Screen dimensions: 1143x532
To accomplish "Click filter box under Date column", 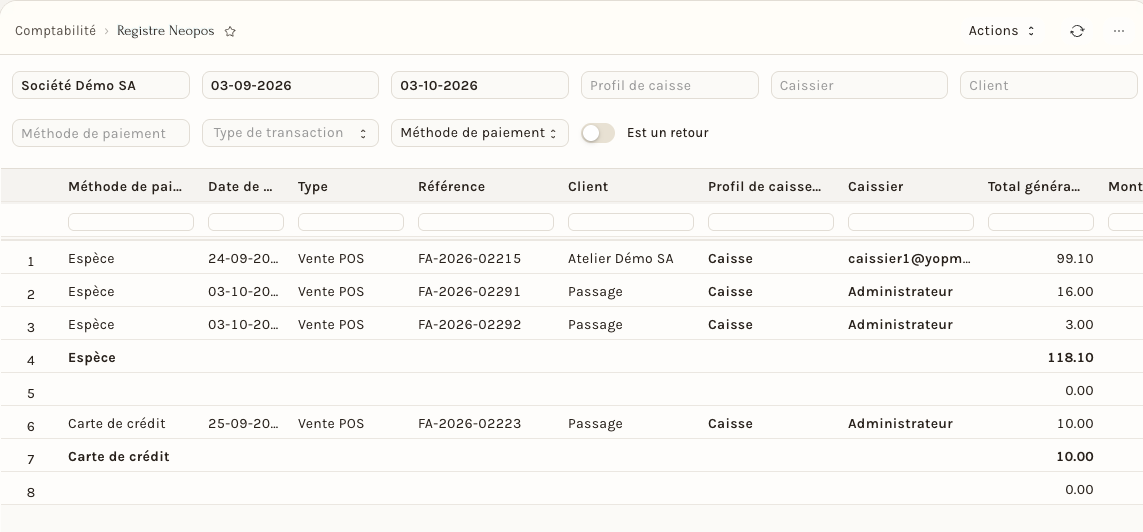I will click(246, 222).
